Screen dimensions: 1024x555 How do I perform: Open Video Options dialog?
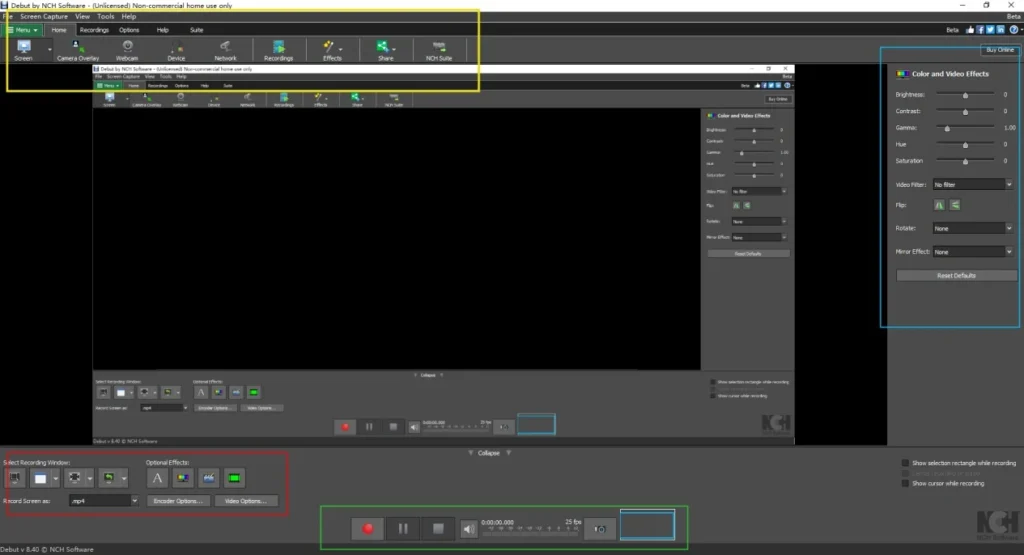click(246, 501)
